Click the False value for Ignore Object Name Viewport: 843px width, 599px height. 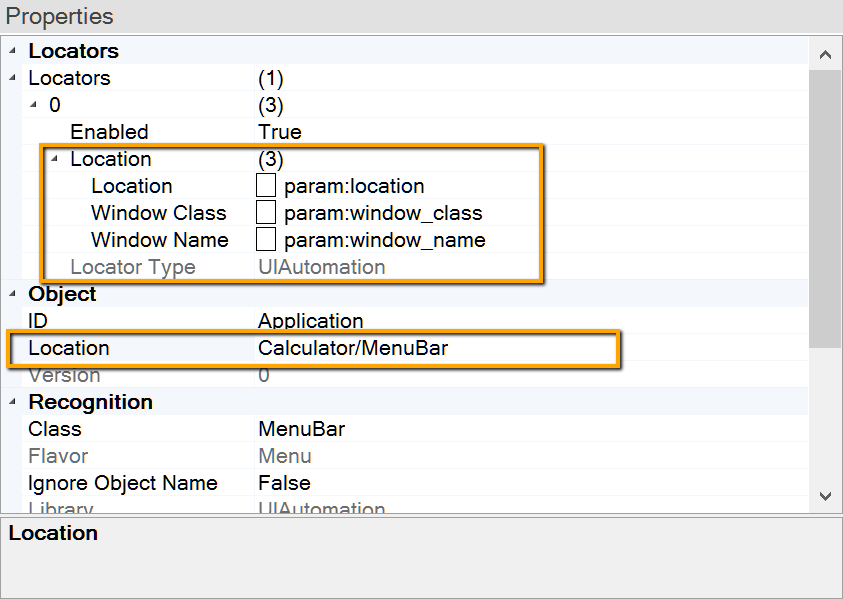point(284,483)
